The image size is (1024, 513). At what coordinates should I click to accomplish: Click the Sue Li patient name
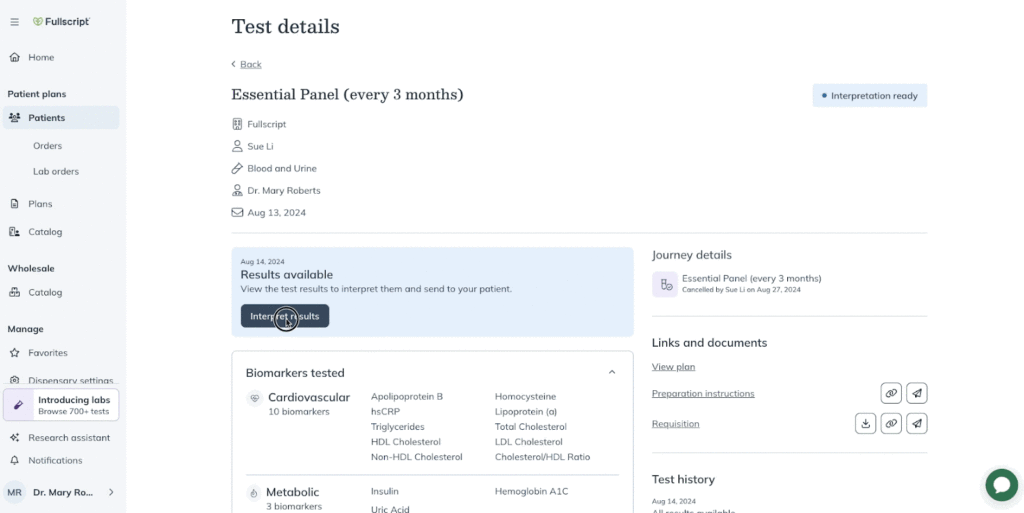point(261,147)
